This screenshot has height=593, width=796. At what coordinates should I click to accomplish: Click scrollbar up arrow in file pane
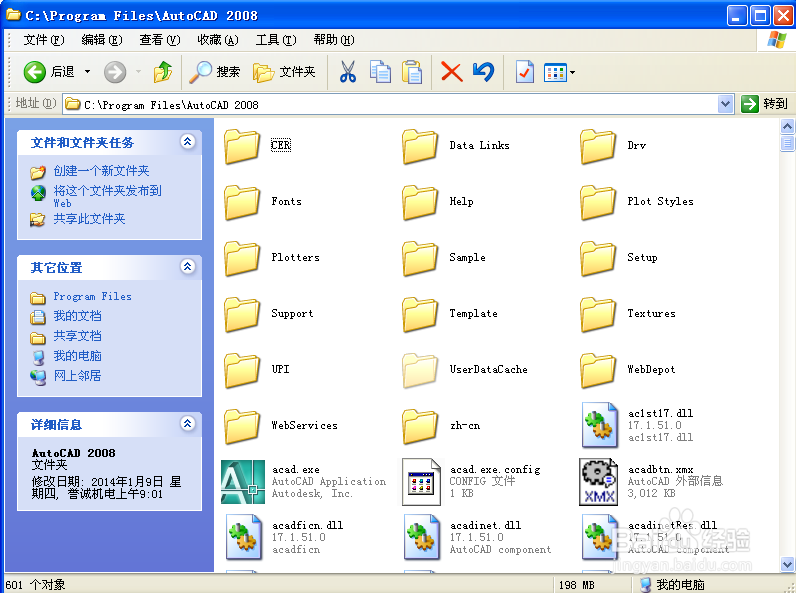tap(787, 126)
